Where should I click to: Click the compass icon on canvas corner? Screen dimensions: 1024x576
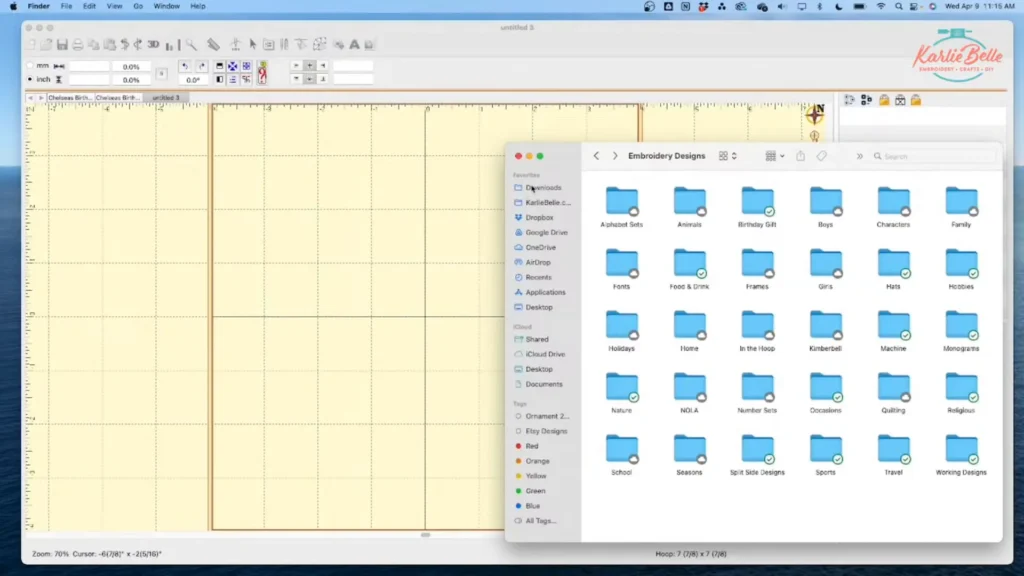(815, 114)
